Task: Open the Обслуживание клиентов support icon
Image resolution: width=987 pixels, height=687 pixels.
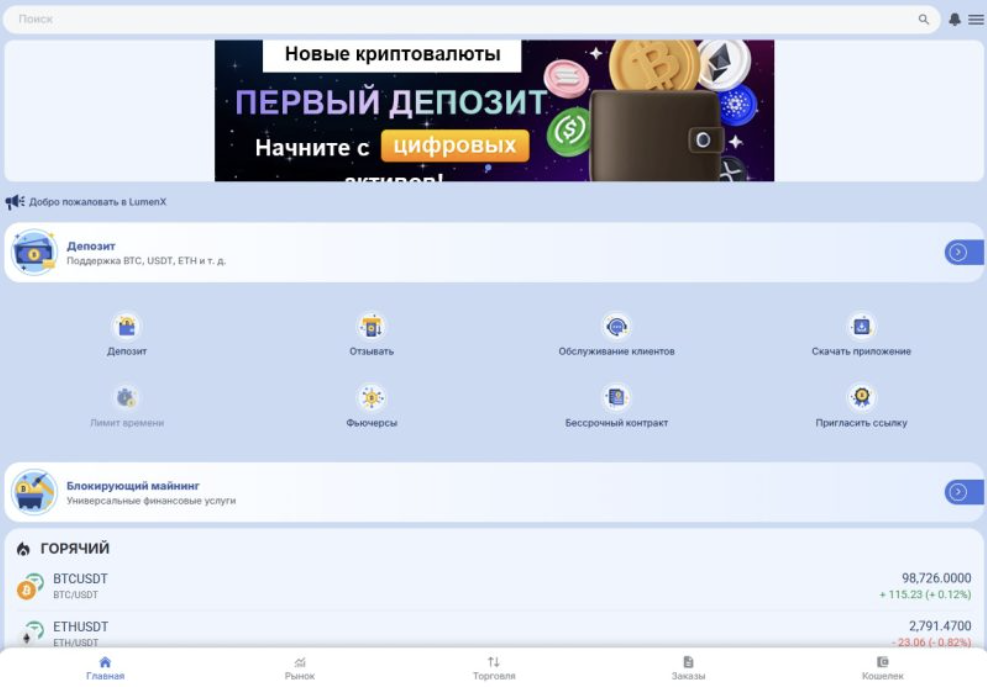Action: [x=616, y=327]
